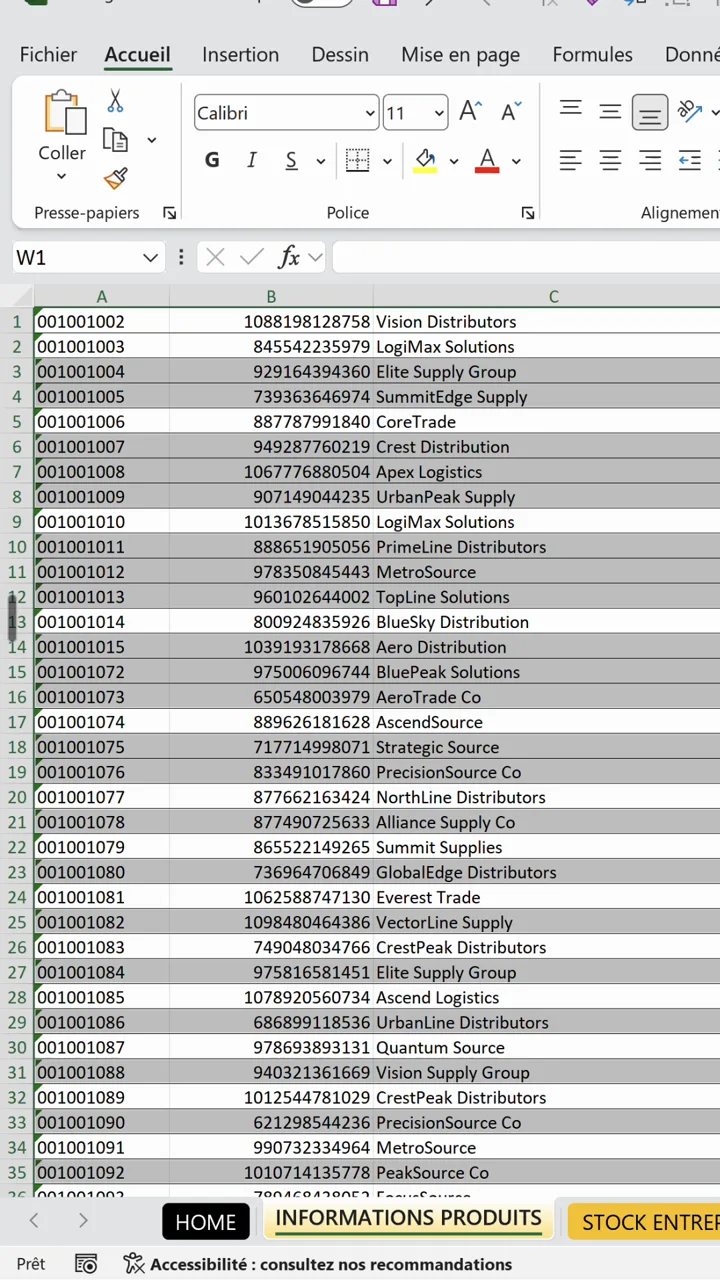Switch to the Insertion tab
The image size is (720, 1280).
click(x=240, y=55)
